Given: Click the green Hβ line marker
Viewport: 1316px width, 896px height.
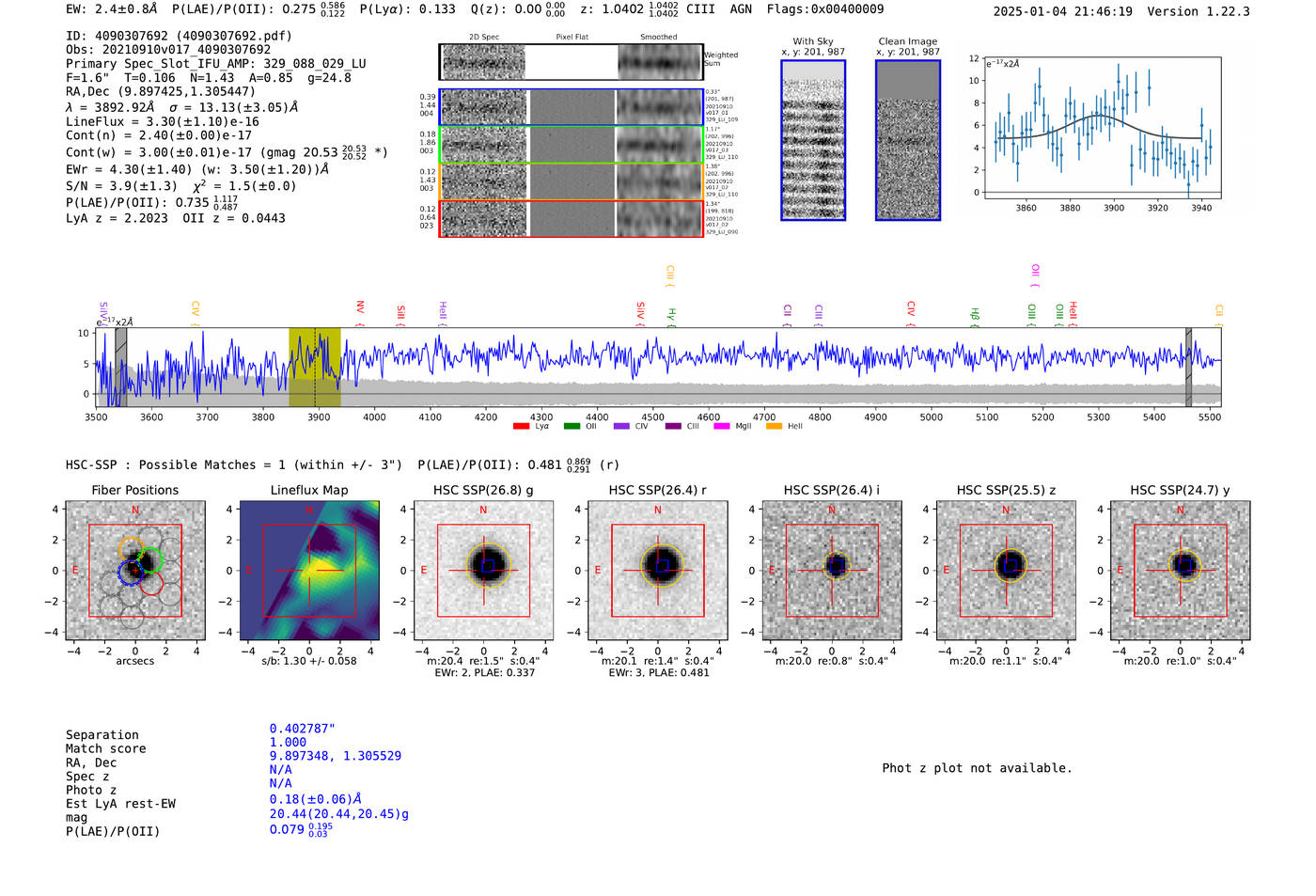Looking at the screenshot, I should pyautogui.click(x=975, y=317).
